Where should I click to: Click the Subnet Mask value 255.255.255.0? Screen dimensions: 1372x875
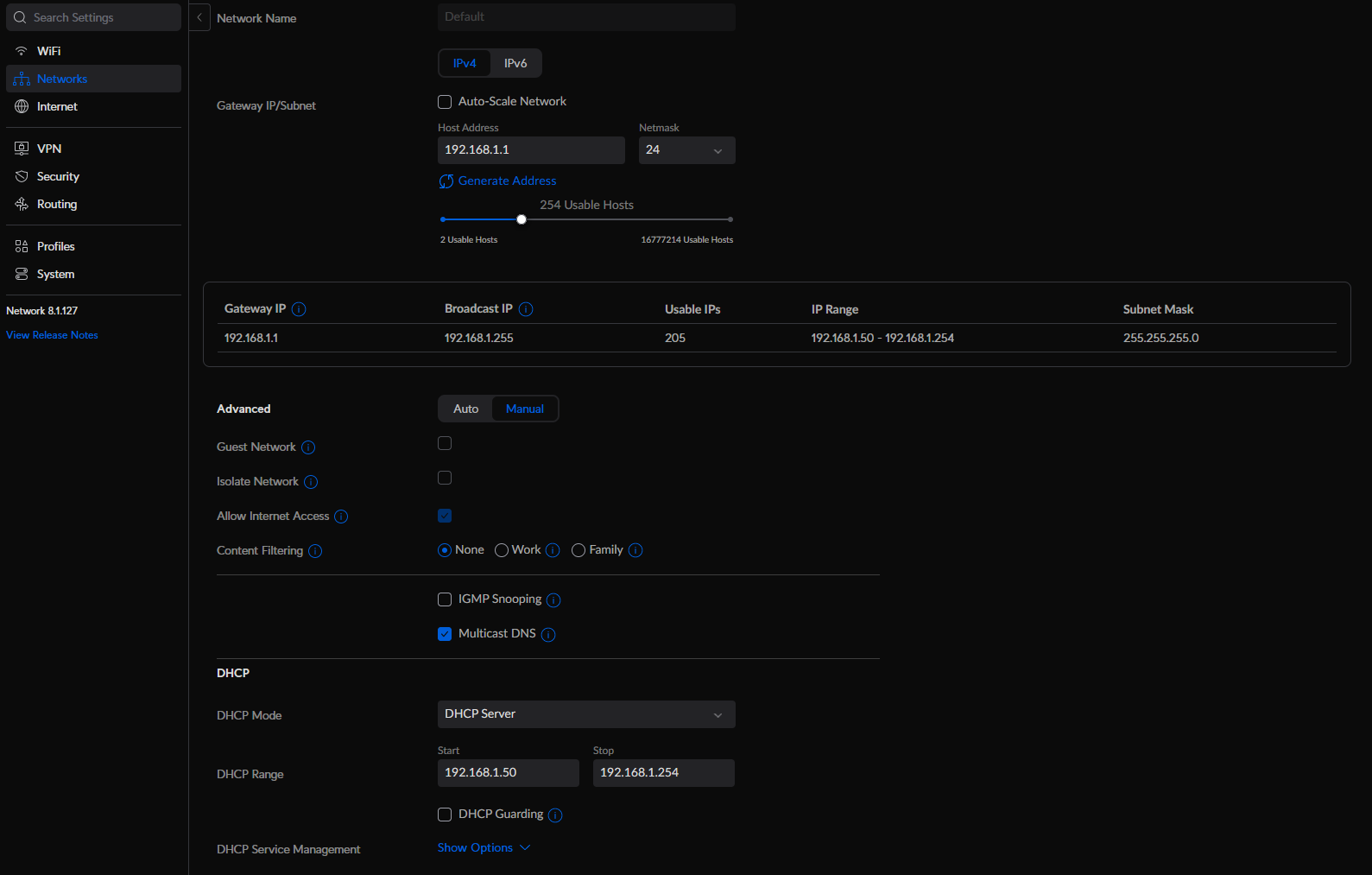[1160, 338]
